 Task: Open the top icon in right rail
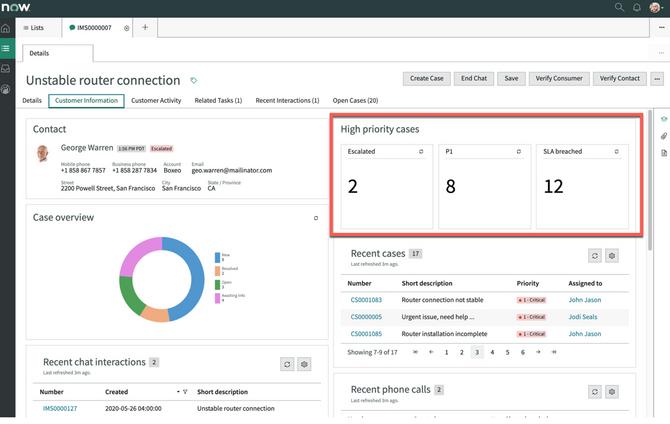pyautogui.click(x=664, y=119)
